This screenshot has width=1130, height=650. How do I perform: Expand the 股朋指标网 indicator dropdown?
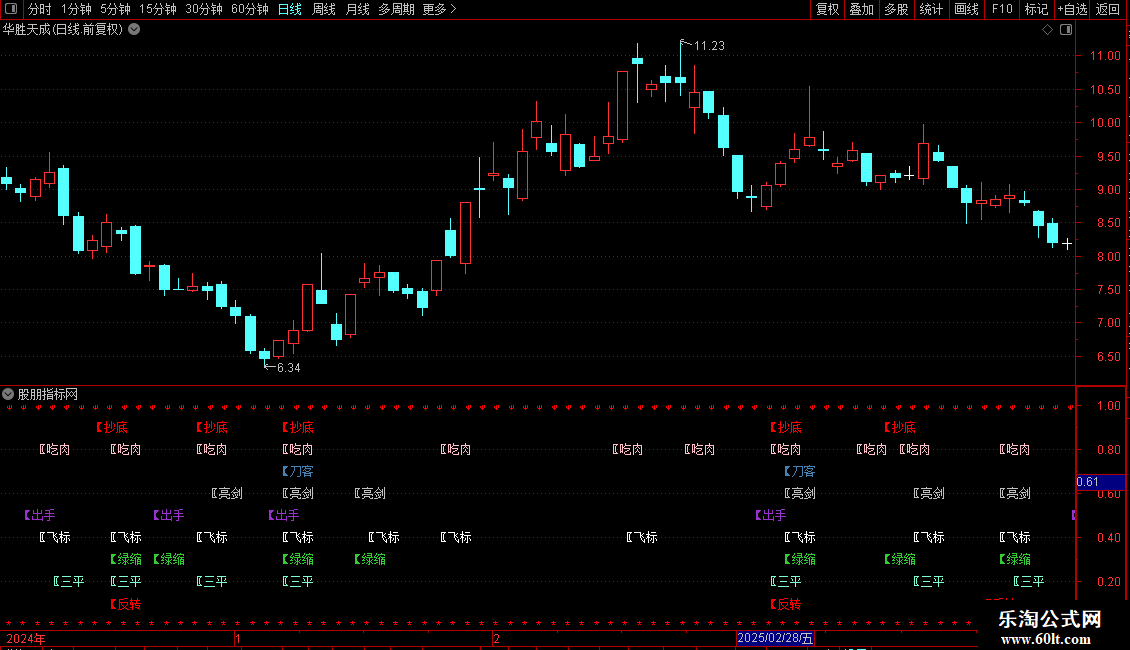point(8,394)
